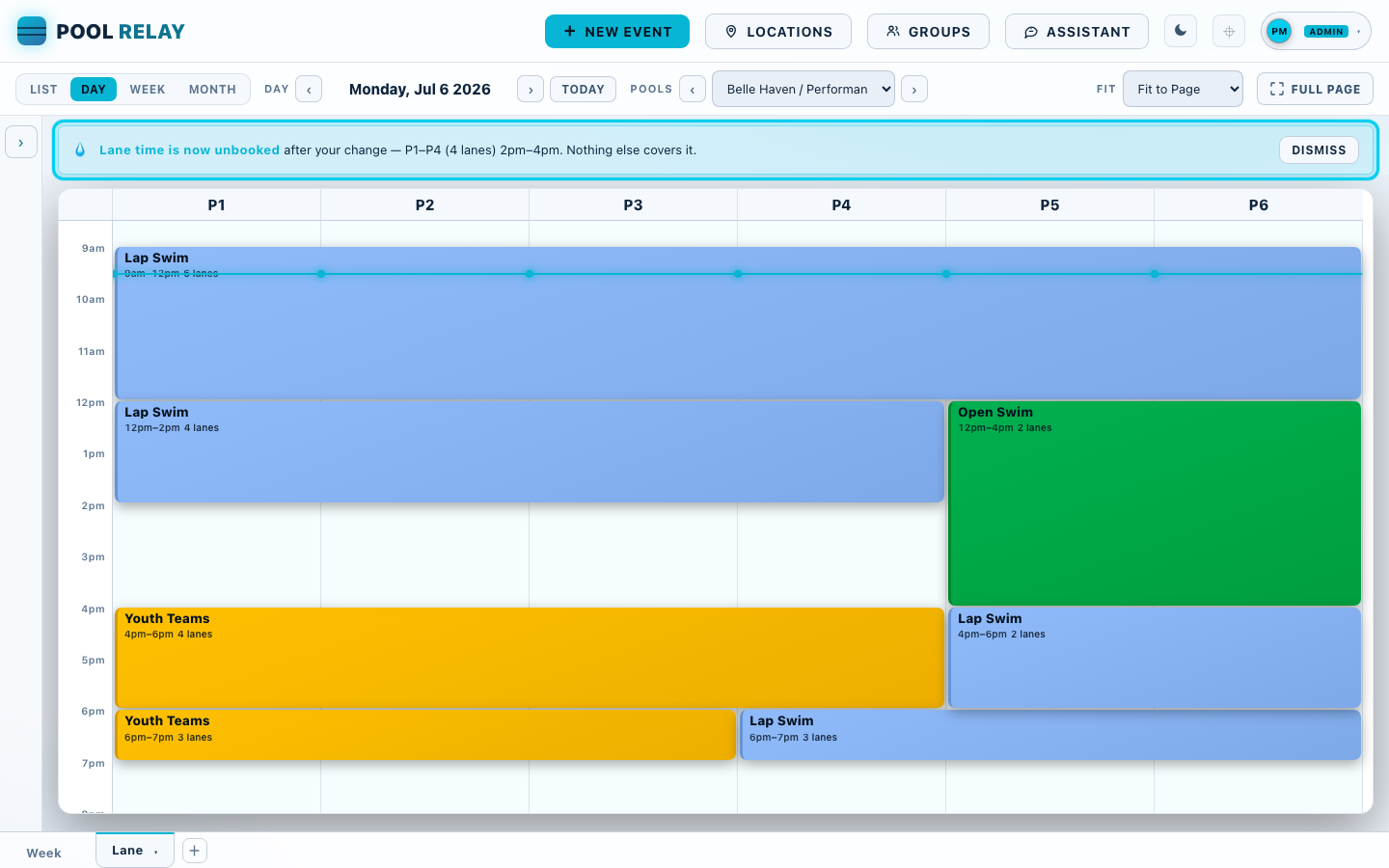Select next pool arrow
Screen dimensions: 1389x868
click(914, 89)
